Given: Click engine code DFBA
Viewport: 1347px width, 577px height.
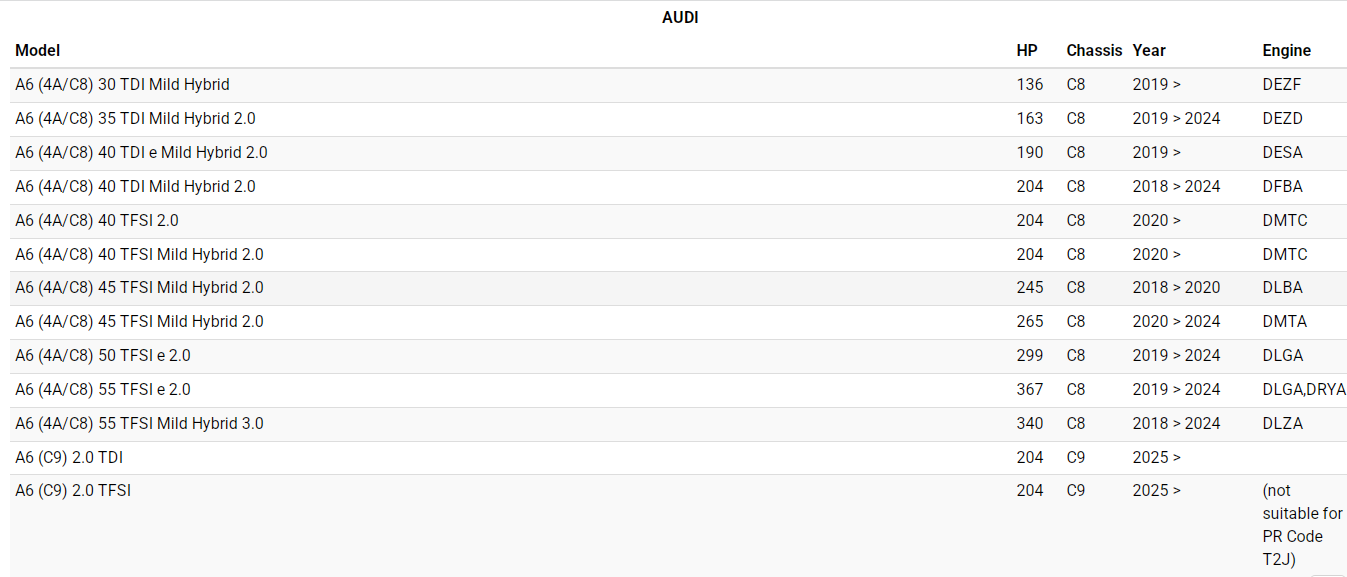Looking at the screenshot, I should [x=1282, y=187].
